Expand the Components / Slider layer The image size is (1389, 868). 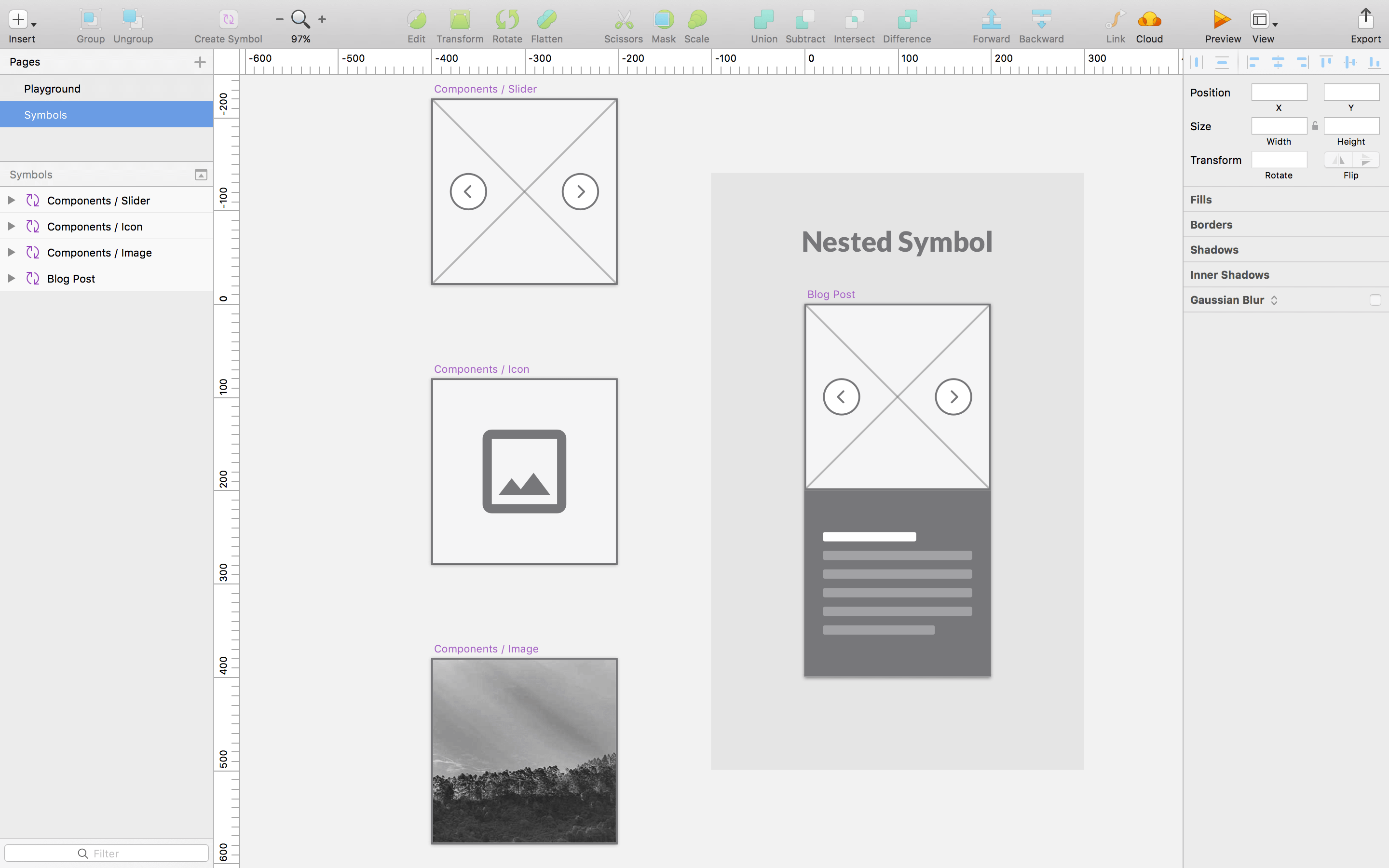tap(12, 200)
